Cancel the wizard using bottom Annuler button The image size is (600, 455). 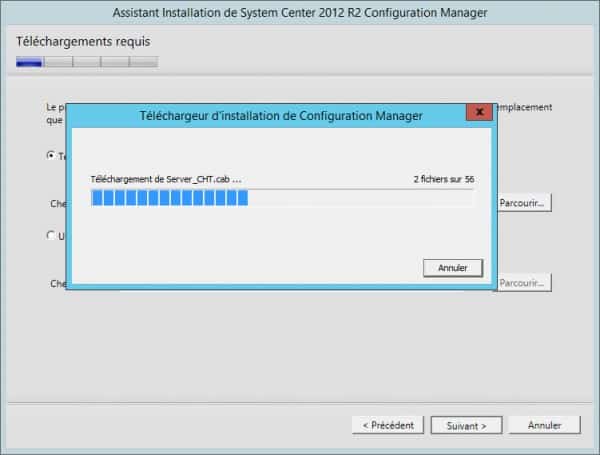544,425
